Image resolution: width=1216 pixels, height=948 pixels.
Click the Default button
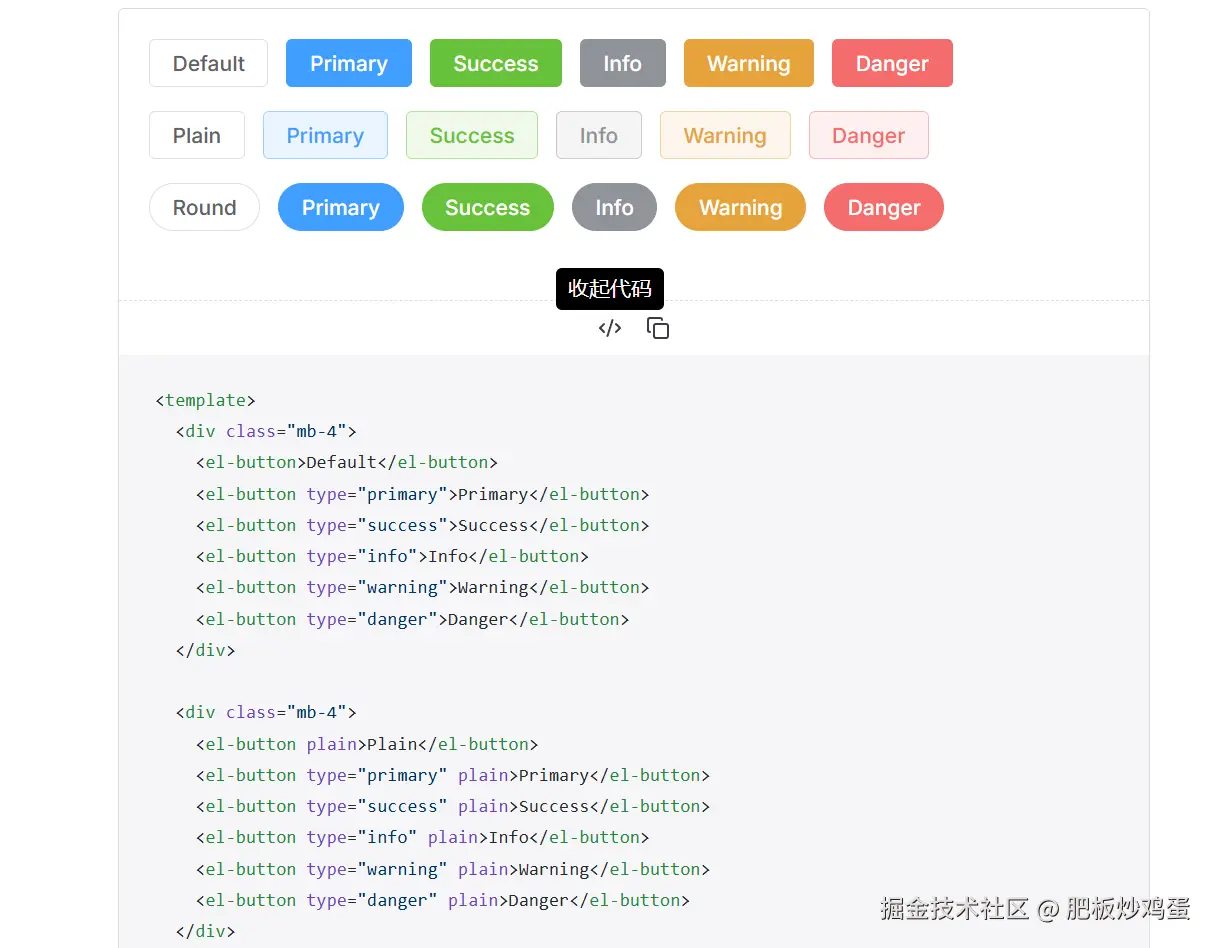(208, 63)
